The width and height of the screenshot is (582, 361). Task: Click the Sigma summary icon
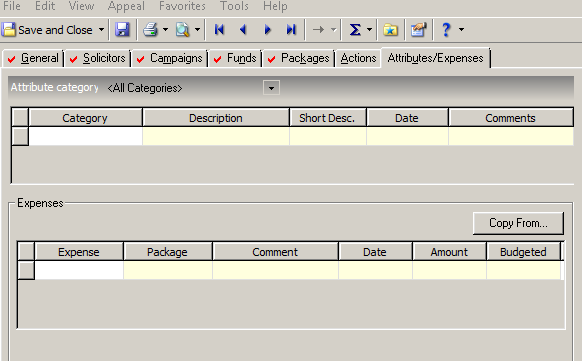(355, 30)
